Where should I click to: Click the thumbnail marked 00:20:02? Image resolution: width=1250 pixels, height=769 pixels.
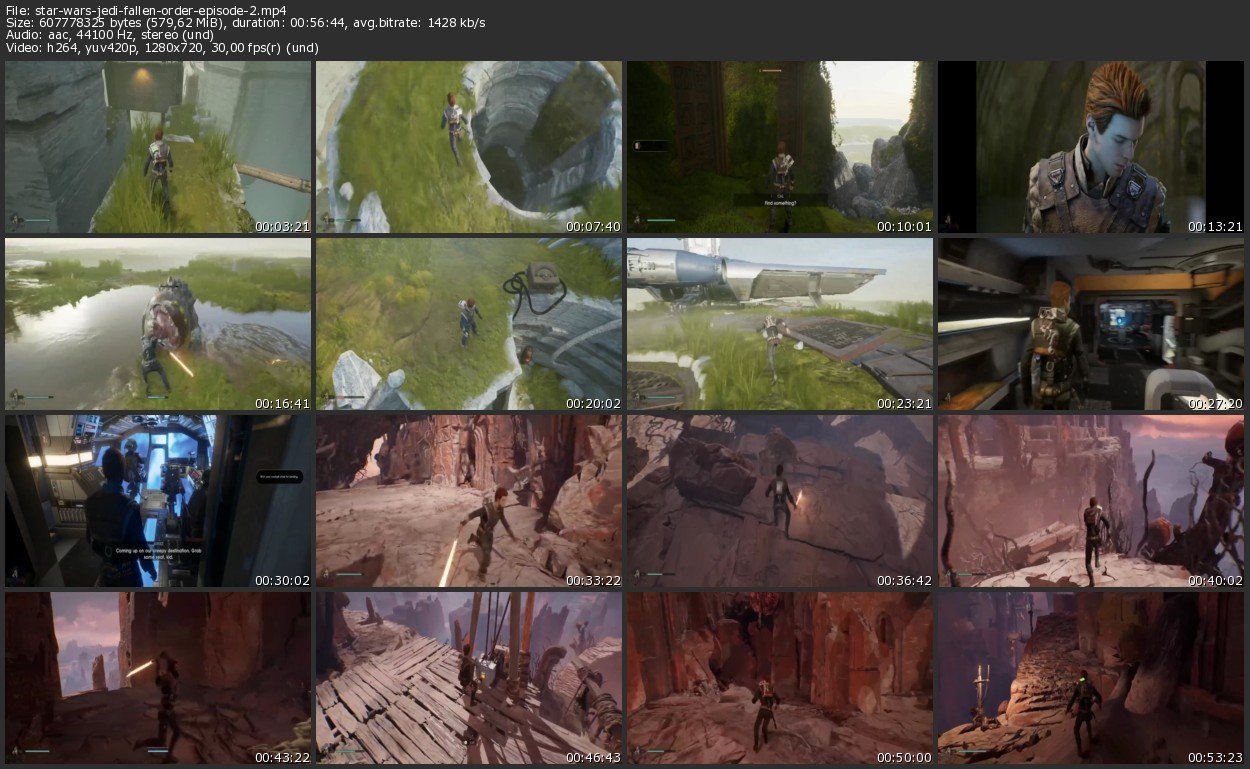pos(469,324)
